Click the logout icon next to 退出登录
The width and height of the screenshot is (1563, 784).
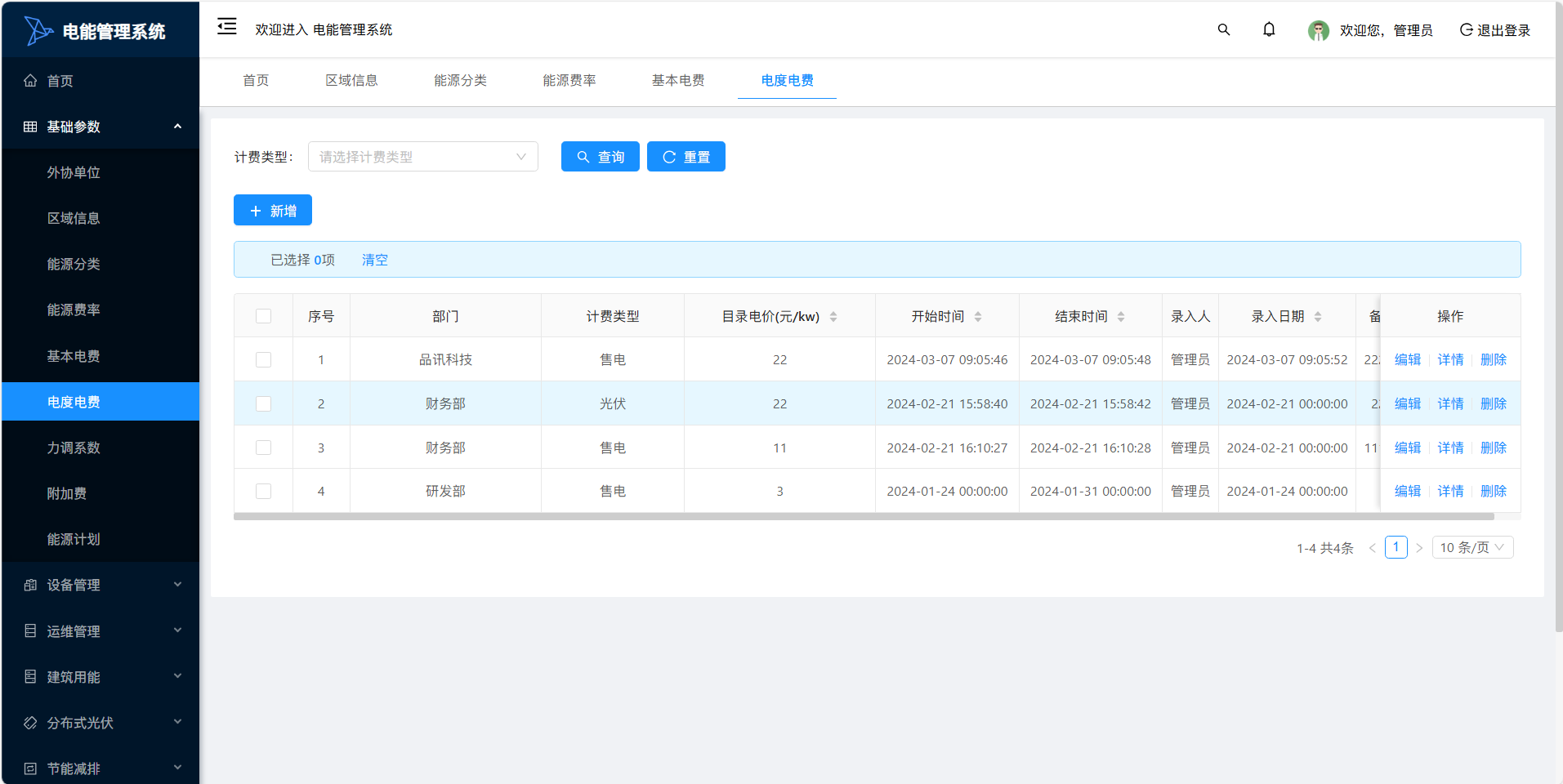[x=1467, y=30]
